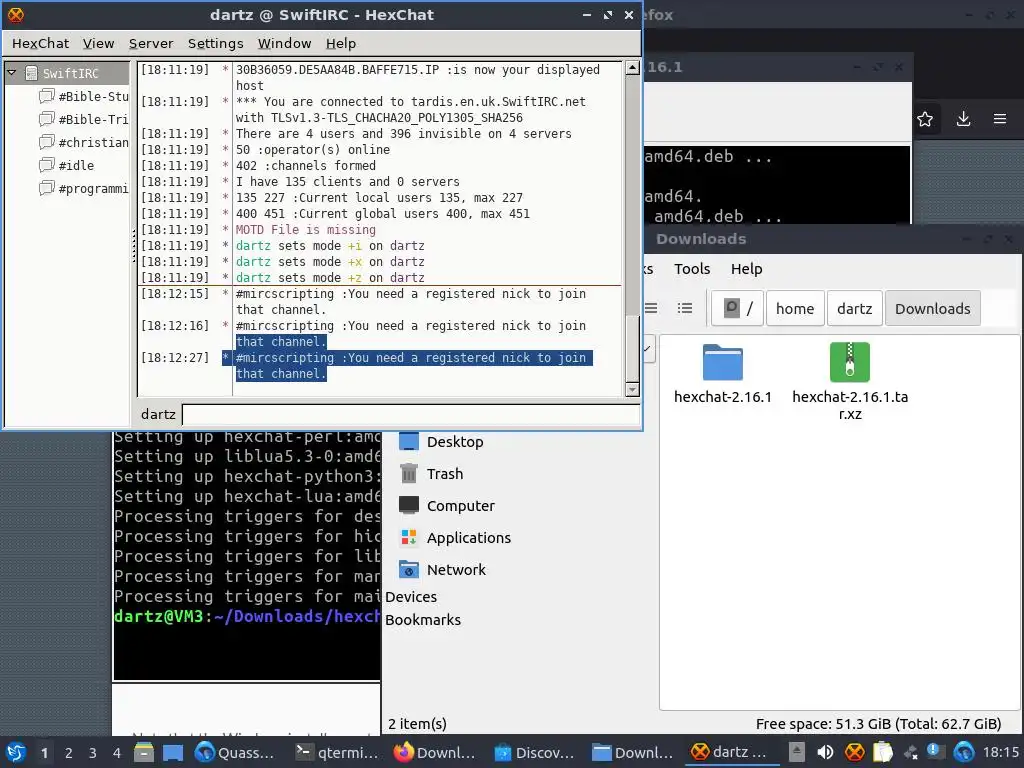Open Trash in the places sidebar
This screenshot has width=1024, height=768.
tap(445, 474)
